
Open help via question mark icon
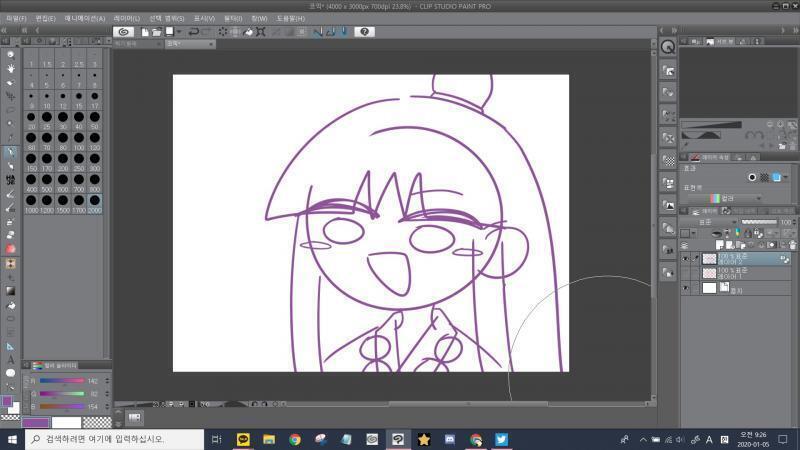(x=364, y=32)
